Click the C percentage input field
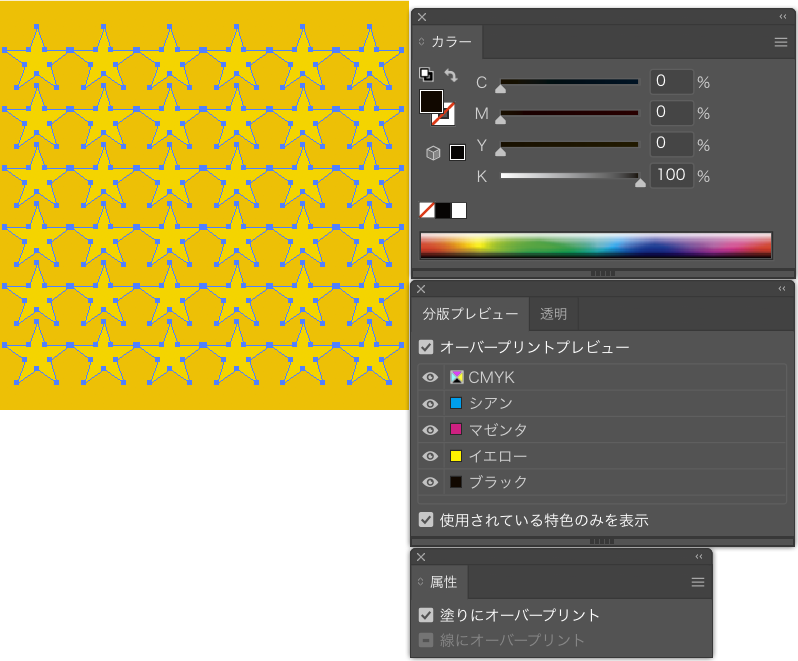Viewport: 798px width, 661px height. click(672, 81)
